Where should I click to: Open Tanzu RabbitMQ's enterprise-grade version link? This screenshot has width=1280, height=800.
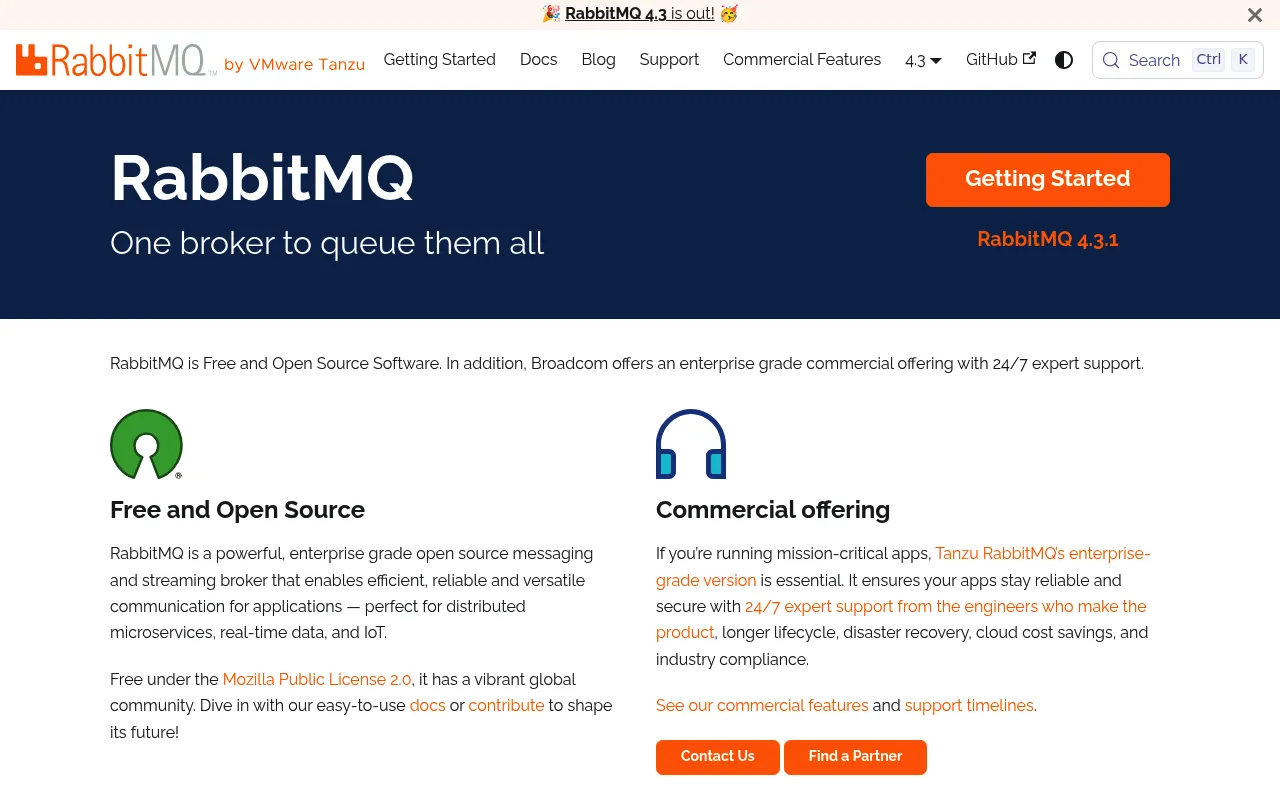coord(903,567)
